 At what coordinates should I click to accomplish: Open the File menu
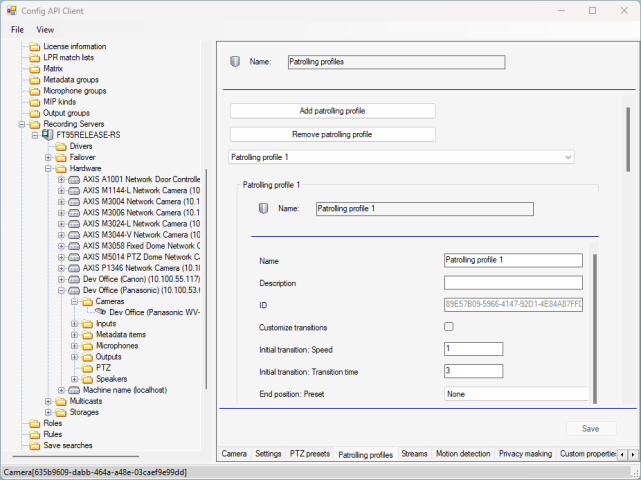point(17,29)
